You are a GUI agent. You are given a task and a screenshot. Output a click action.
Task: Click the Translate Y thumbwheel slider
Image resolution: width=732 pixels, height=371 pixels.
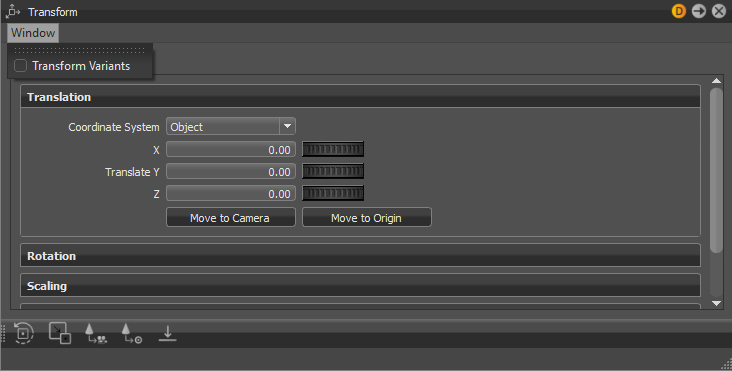[x=333, y=171]
